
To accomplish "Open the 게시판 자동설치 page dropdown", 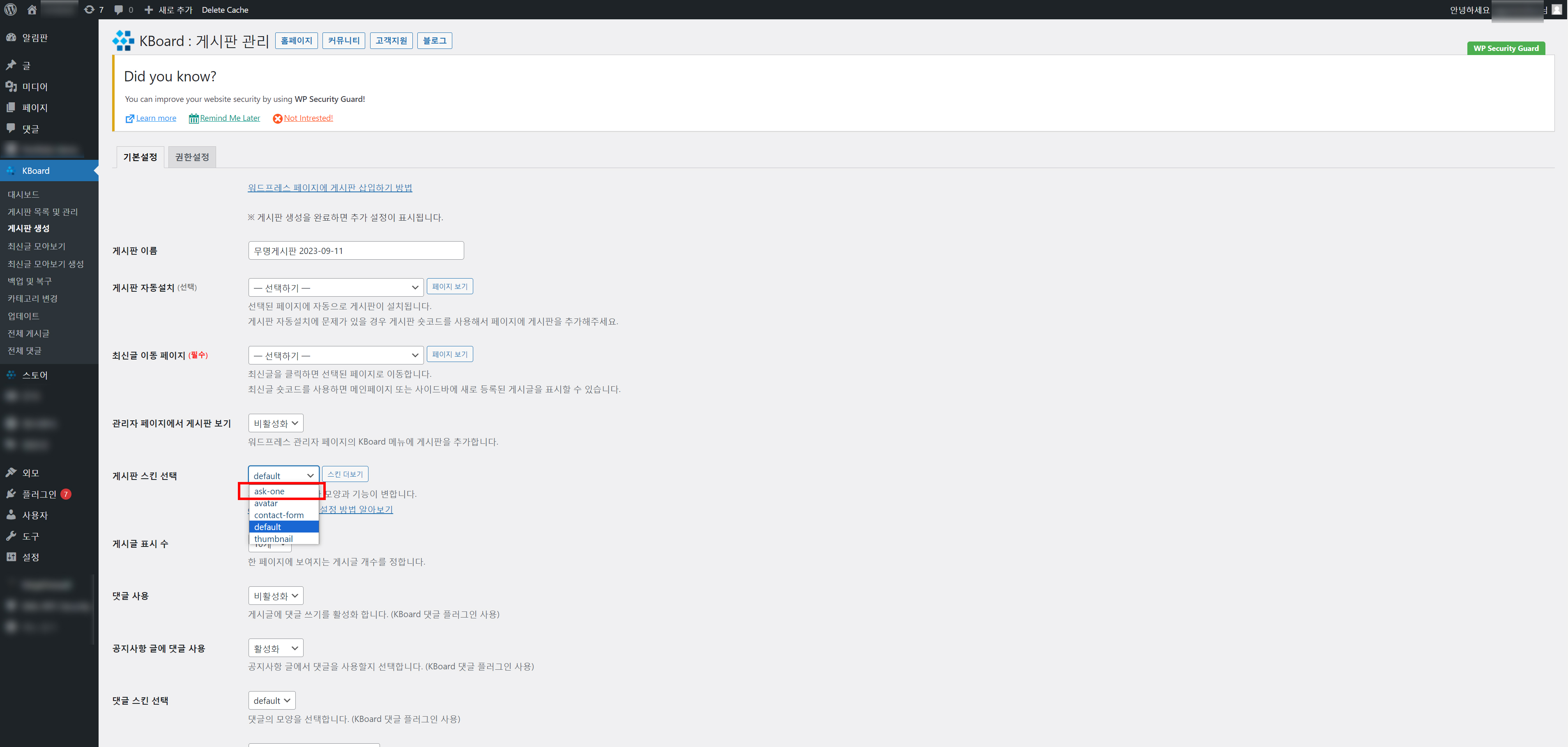I will (x=335, y=287).
